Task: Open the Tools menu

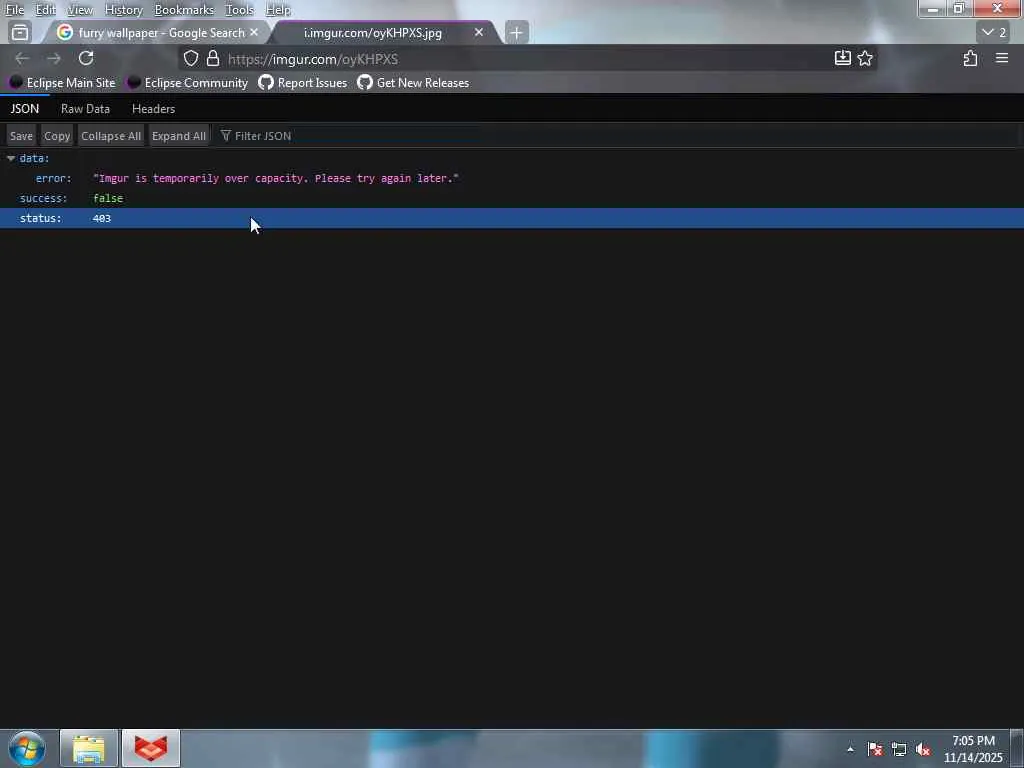Action: pyautogui.click(x=239, y=10)
